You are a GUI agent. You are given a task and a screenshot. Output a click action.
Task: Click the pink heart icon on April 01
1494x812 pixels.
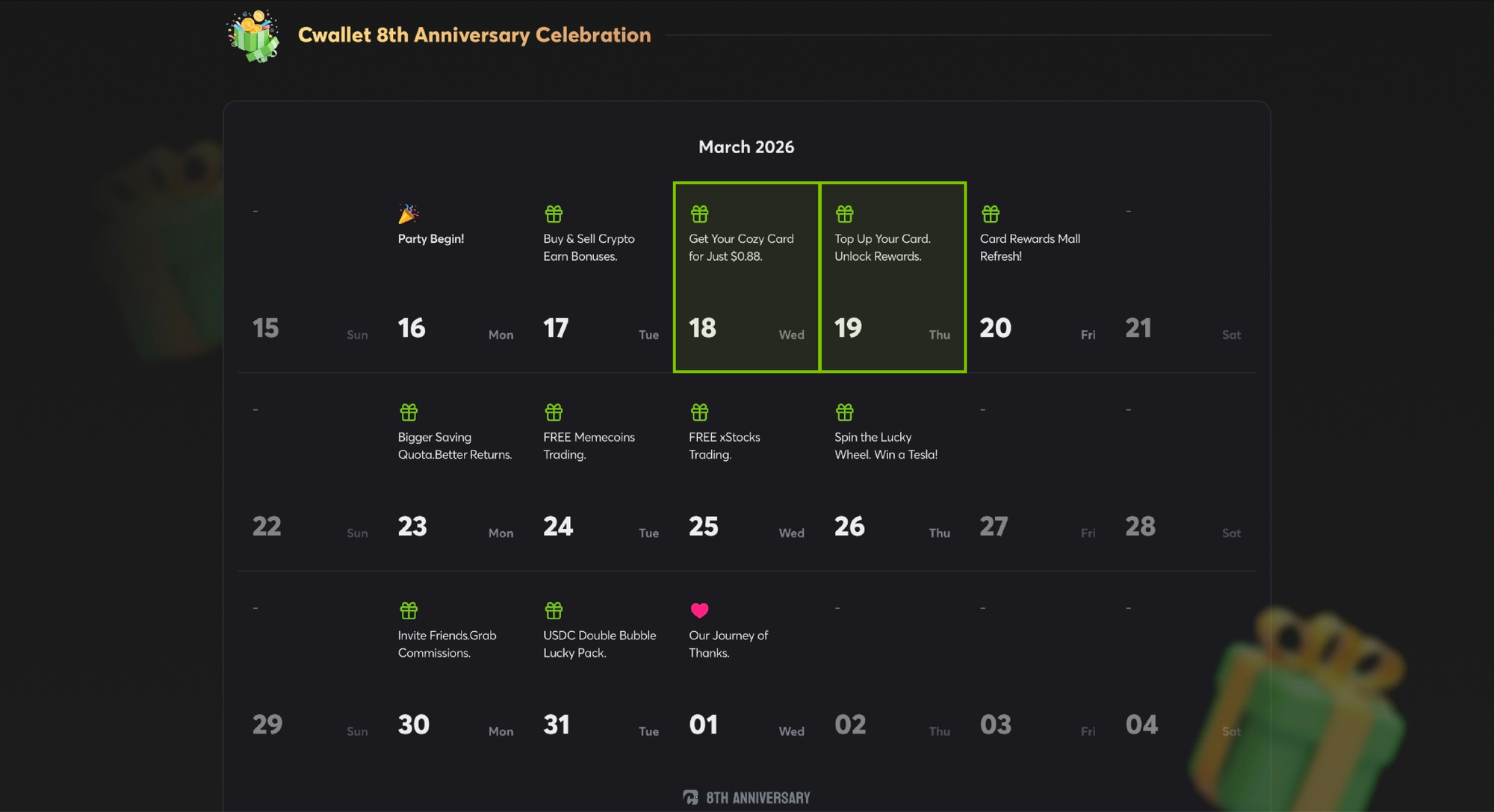point(699,610)
